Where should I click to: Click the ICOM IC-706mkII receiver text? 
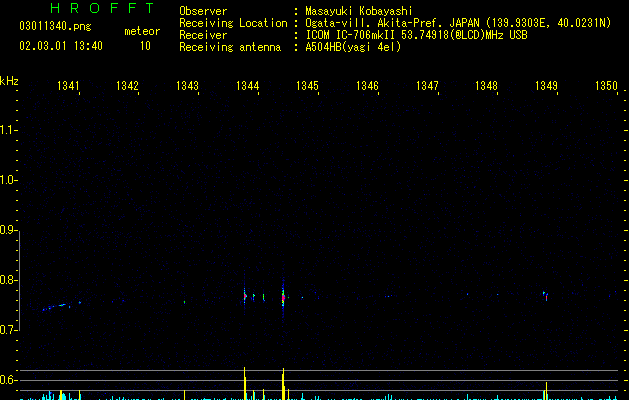point(416,35)
